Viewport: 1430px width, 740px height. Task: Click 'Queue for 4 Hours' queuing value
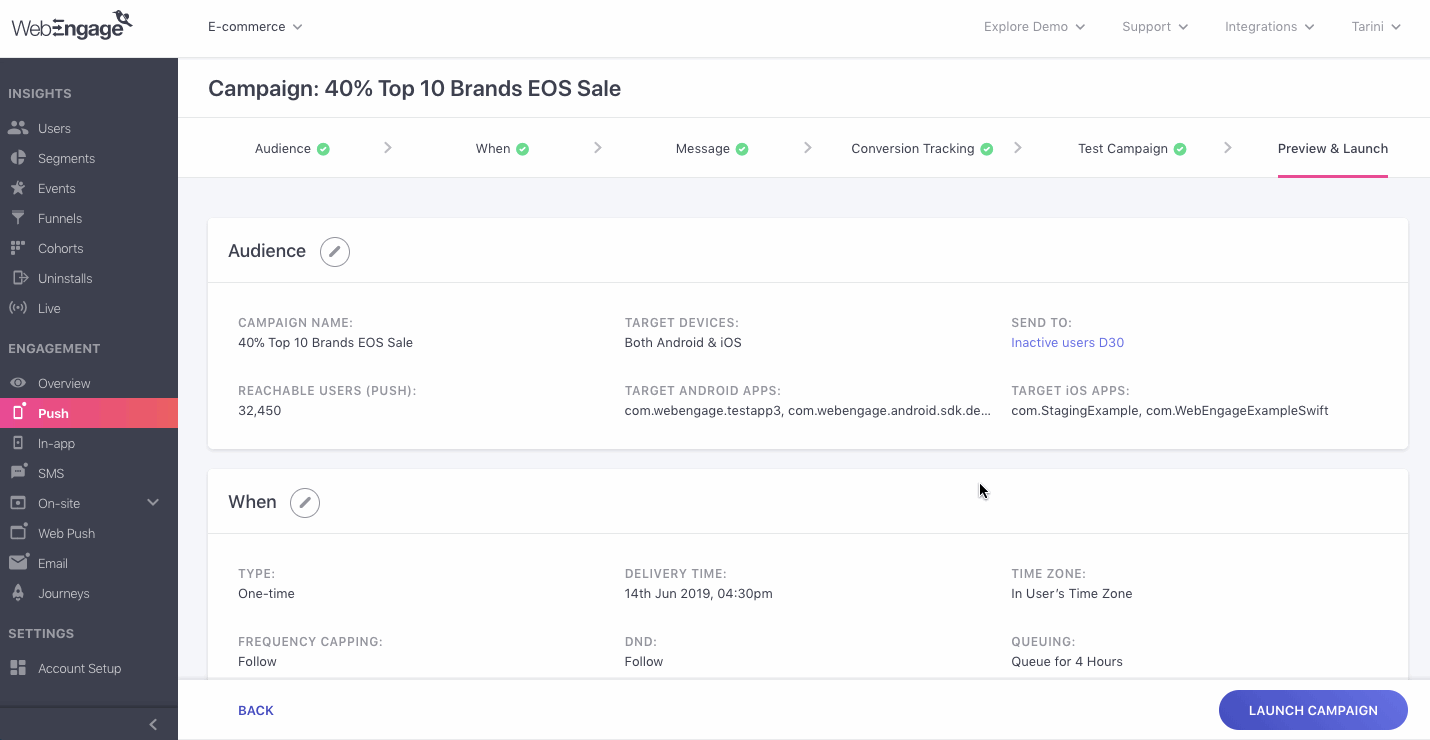(1067, 661)
